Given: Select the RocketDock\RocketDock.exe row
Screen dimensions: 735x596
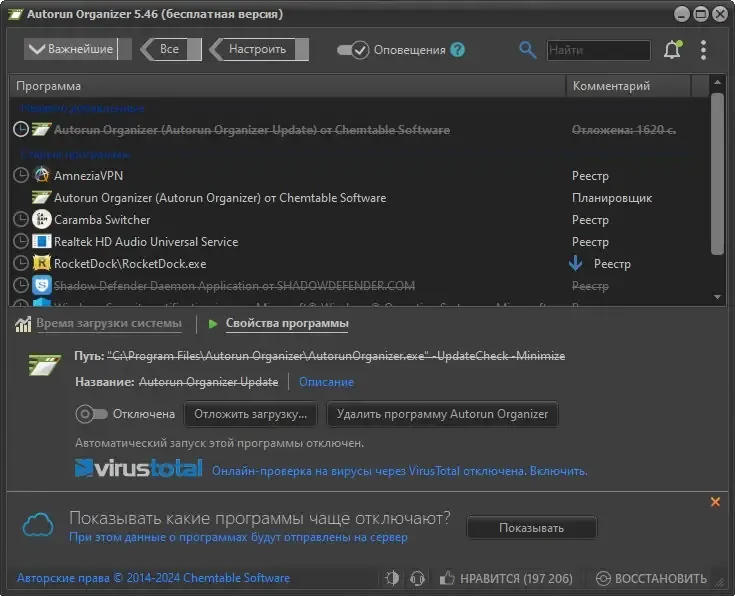Looking at the screenshot, I should pos(359,264).
